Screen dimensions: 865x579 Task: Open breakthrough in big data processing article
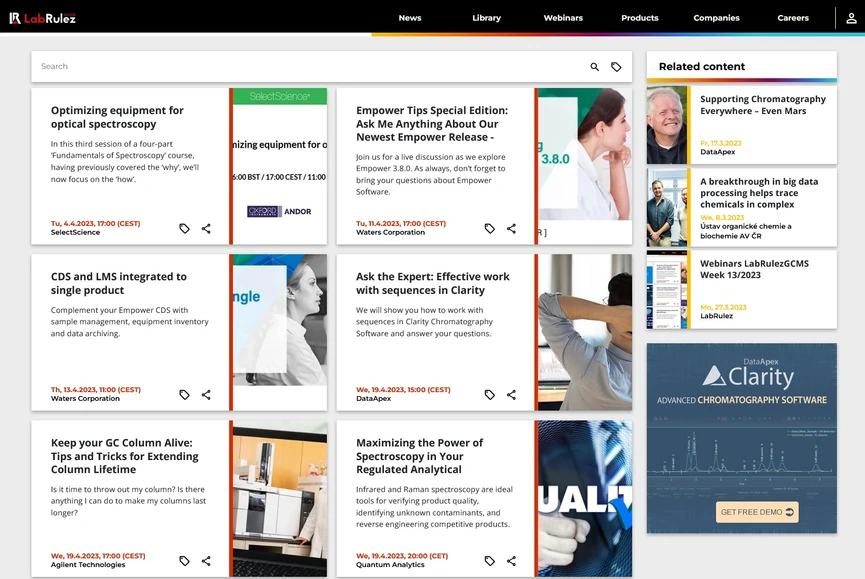(759, 193)
